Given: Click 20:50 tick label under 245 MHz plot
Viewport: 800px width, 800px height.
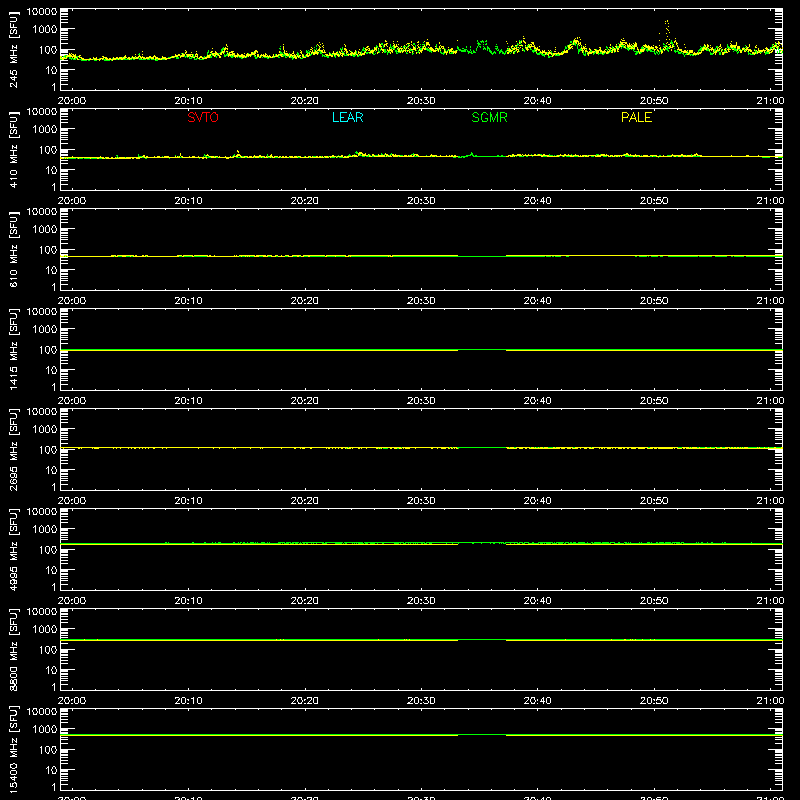Looking at the screenshot, I should click(654, 101).
